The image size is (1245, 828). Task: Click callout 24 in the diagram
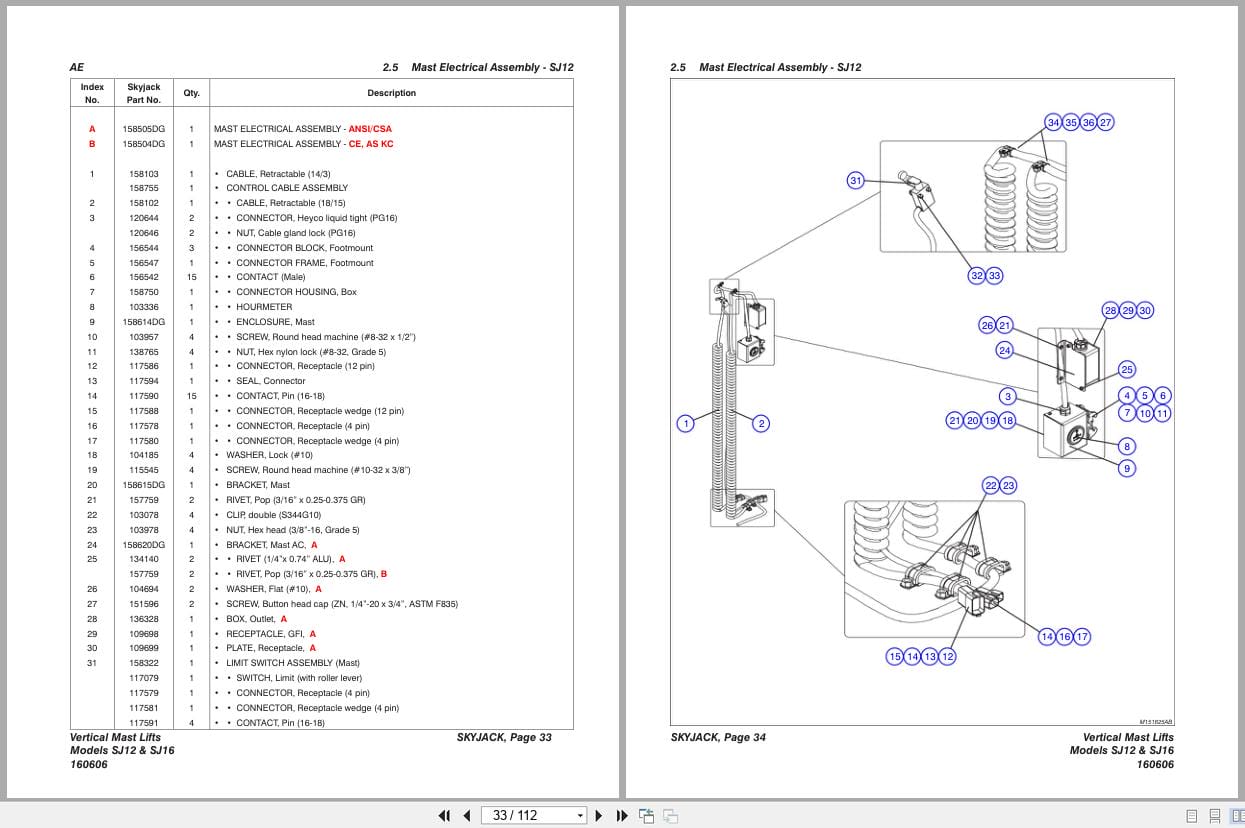(1005, 350)
